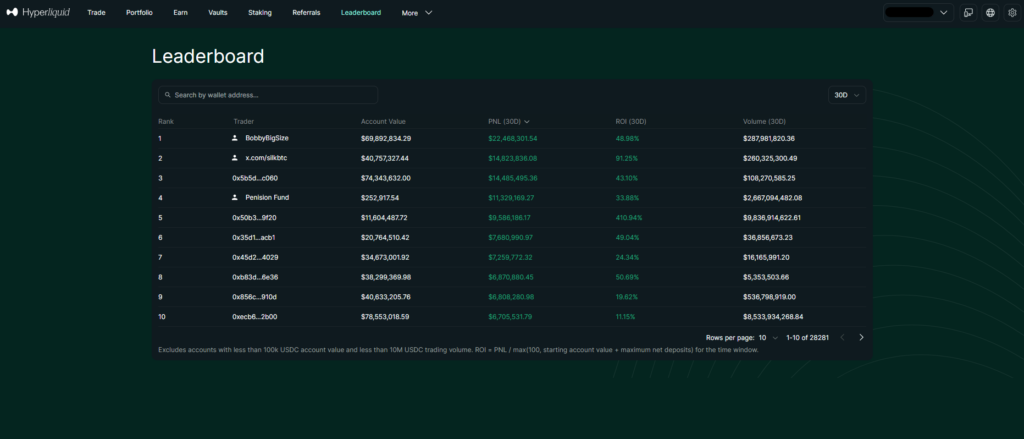
Task: Expand the More navigation menu
Action: (417, 13)
